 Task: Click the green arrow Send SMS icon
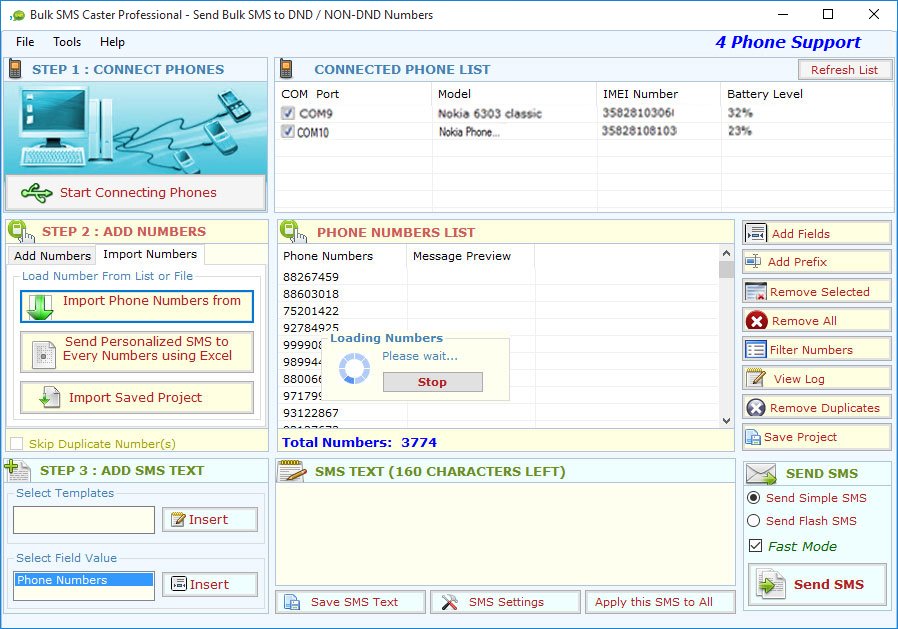tap(771, 585)
